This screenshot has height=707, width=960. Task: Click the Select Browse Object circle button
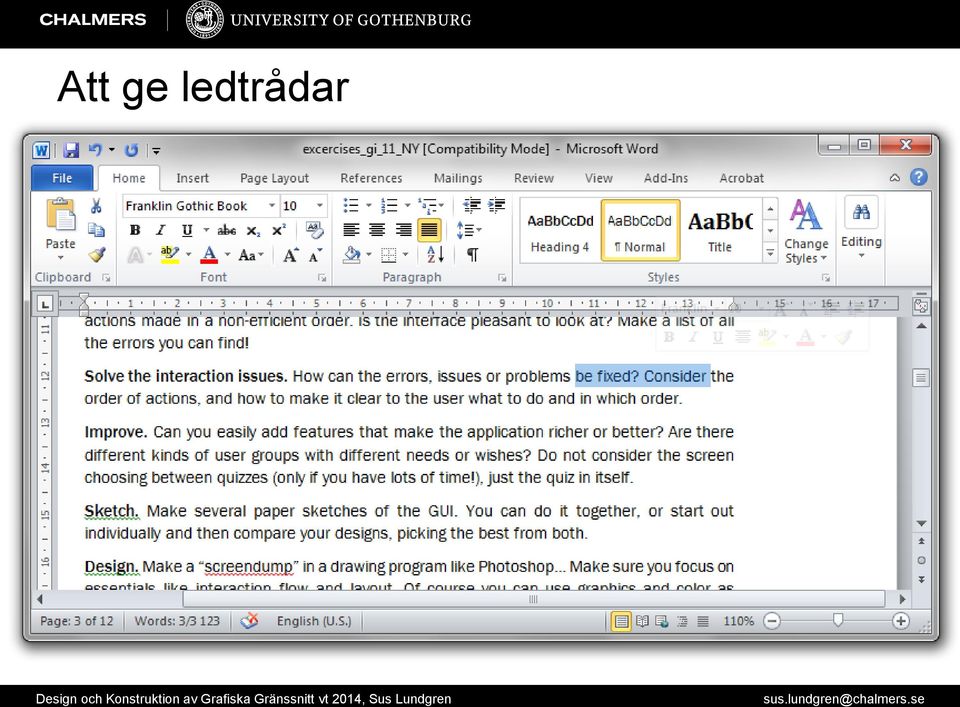(x=921, y=561)
